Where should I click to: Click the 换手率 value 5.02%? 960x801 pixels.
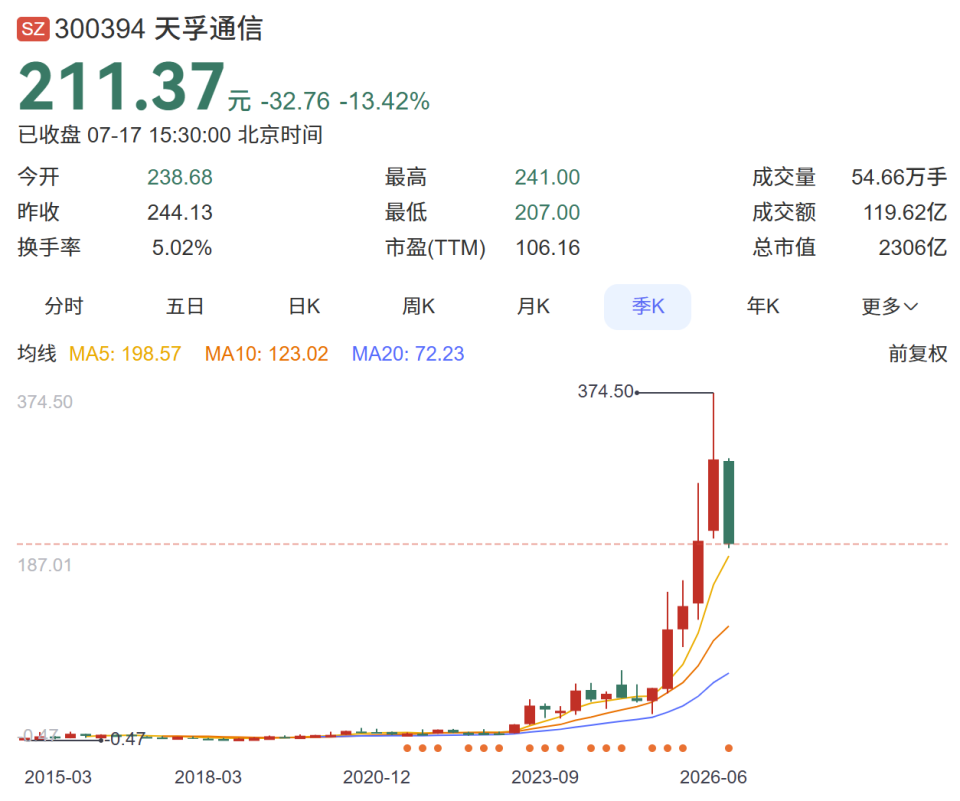click(x=182, y=248)
